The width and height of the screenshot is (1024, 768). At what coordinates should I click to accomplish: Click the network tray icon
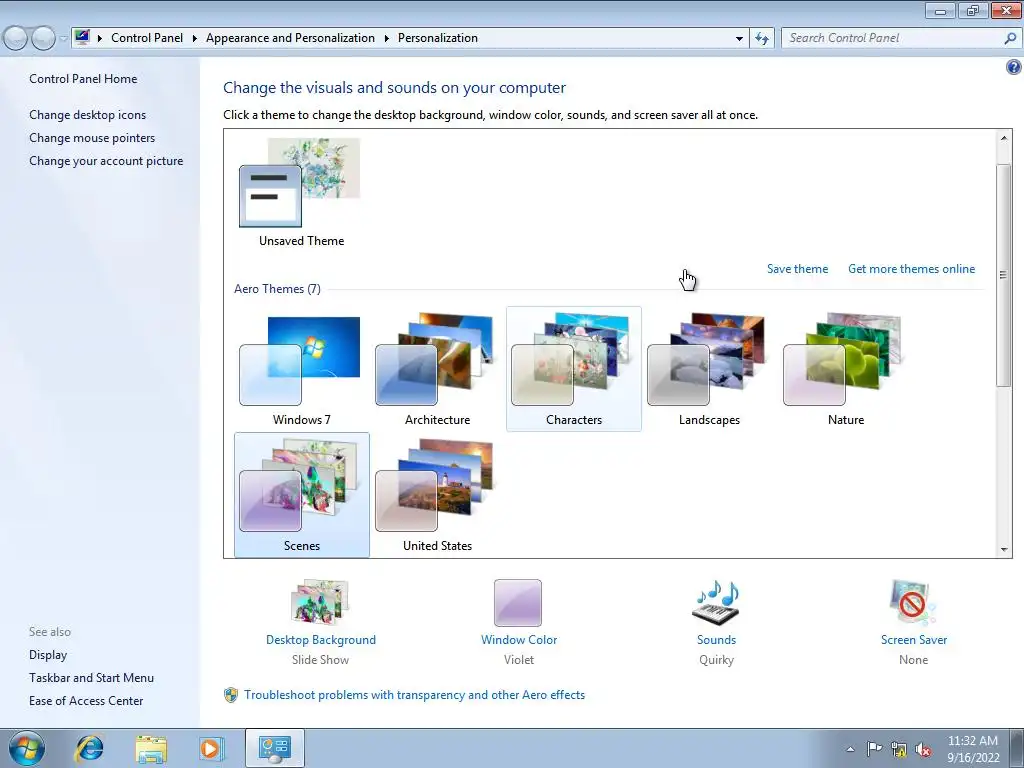899,749
